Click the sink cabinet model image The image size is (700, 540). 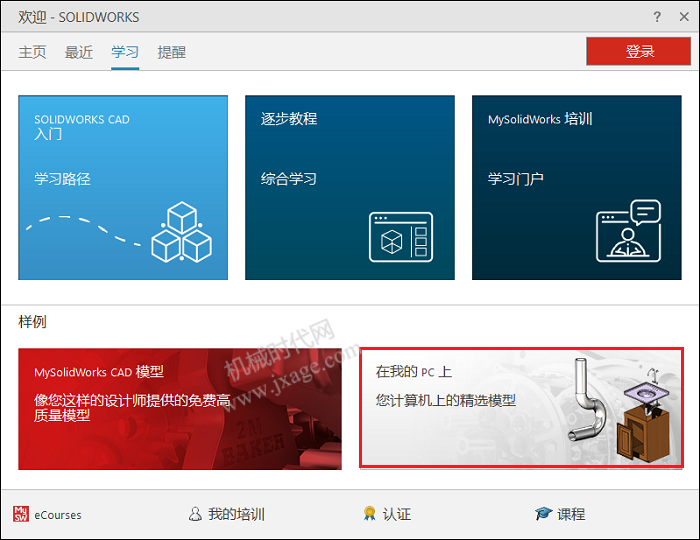643,417
